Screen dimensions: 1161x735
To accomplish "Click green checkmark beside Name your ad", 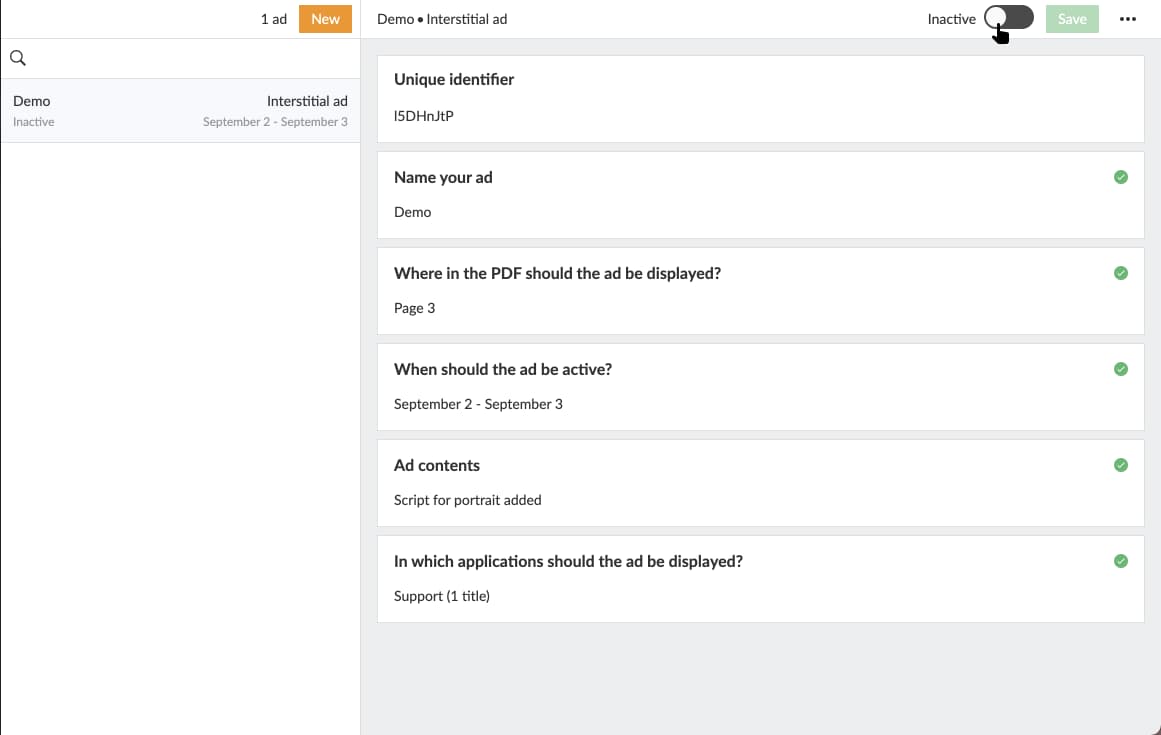I will click(1120, 177).
